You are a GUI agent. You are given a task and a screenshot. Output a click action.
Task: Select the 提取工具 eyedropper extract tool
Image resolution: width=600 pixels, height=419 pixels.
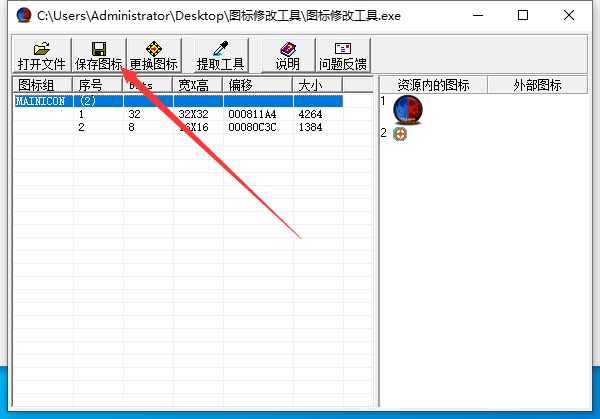(x=220, y=55)
